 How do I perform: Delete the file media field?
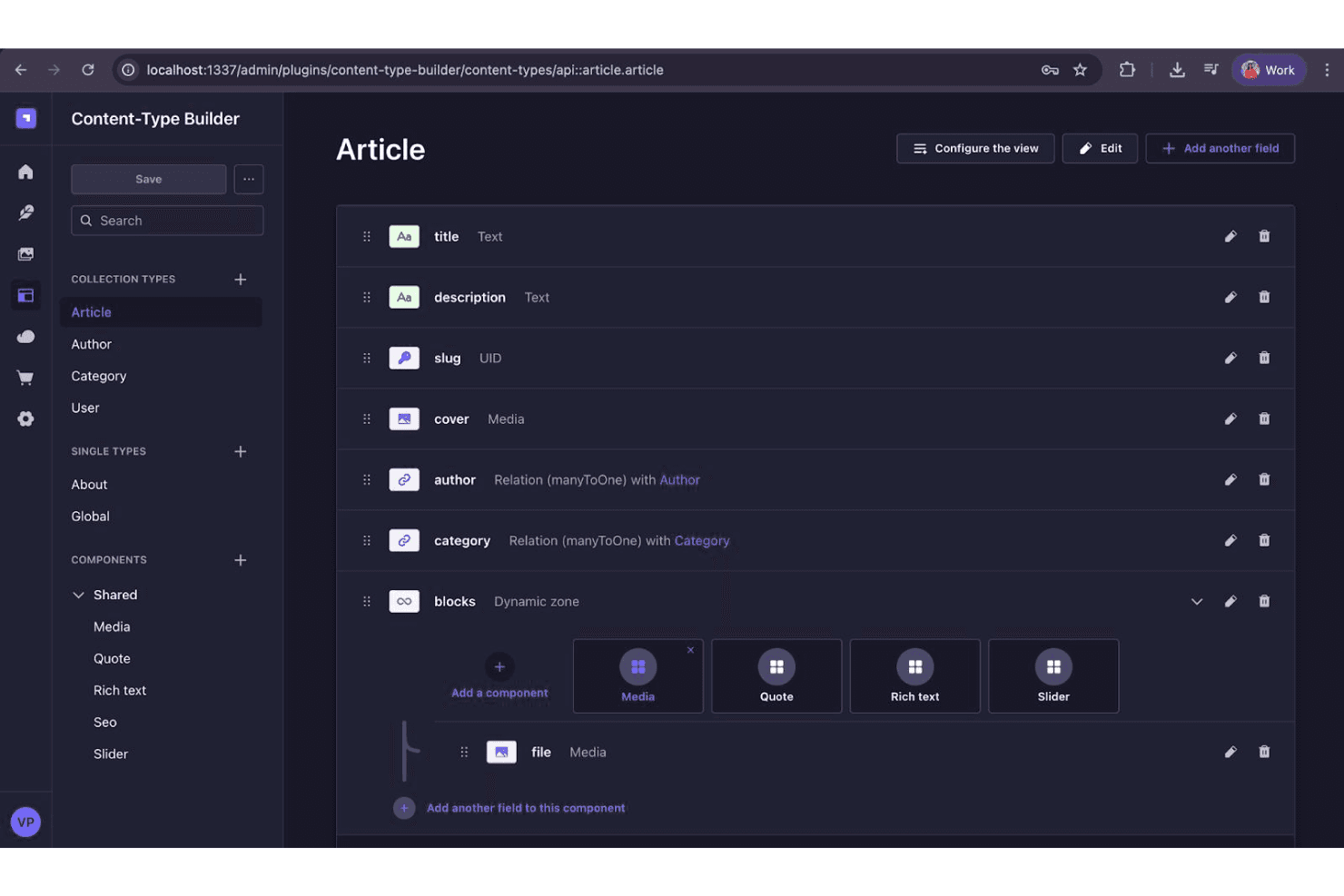pos(1264,752)
